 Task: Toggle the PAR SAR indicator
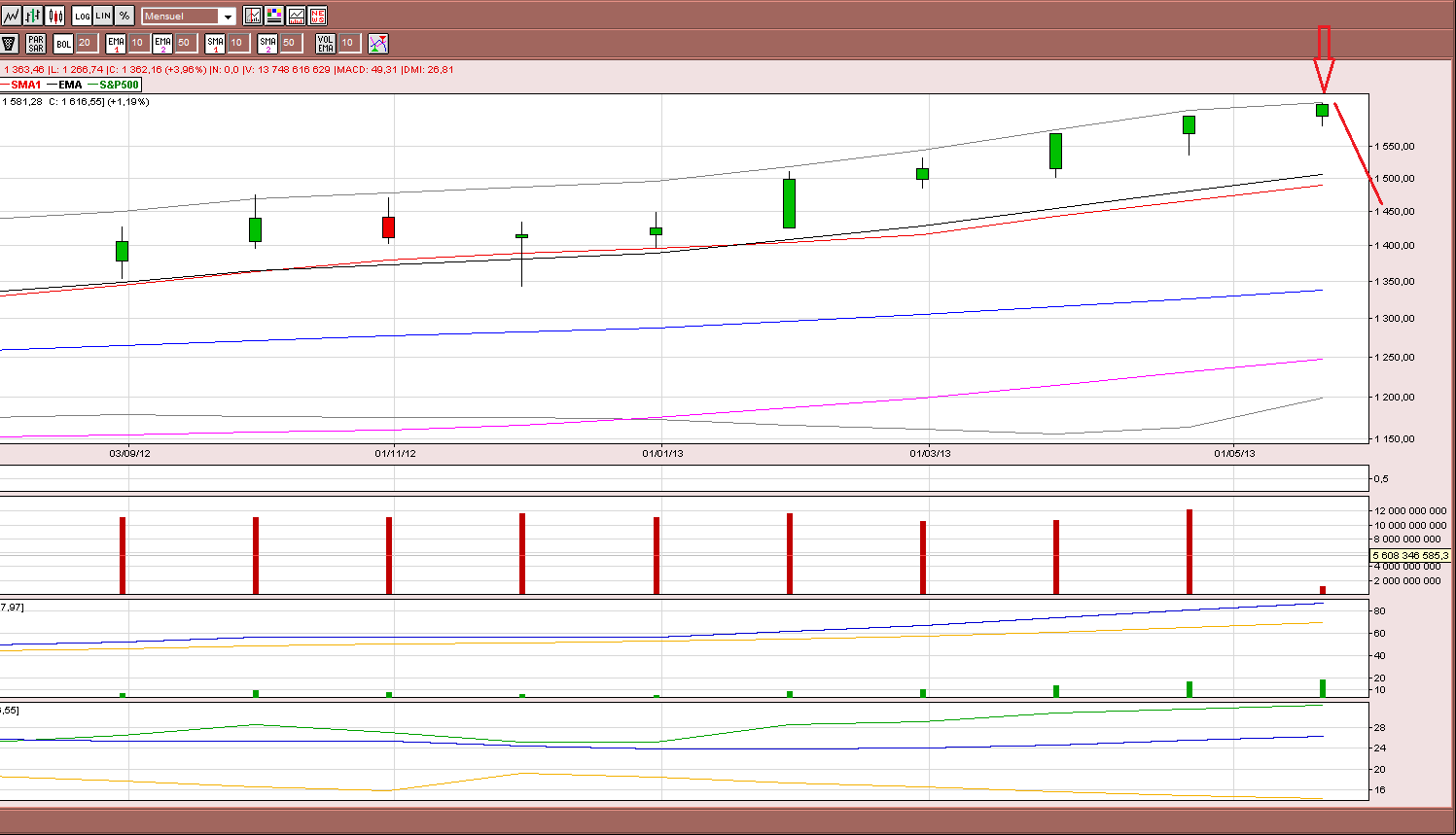click(36, 43)
